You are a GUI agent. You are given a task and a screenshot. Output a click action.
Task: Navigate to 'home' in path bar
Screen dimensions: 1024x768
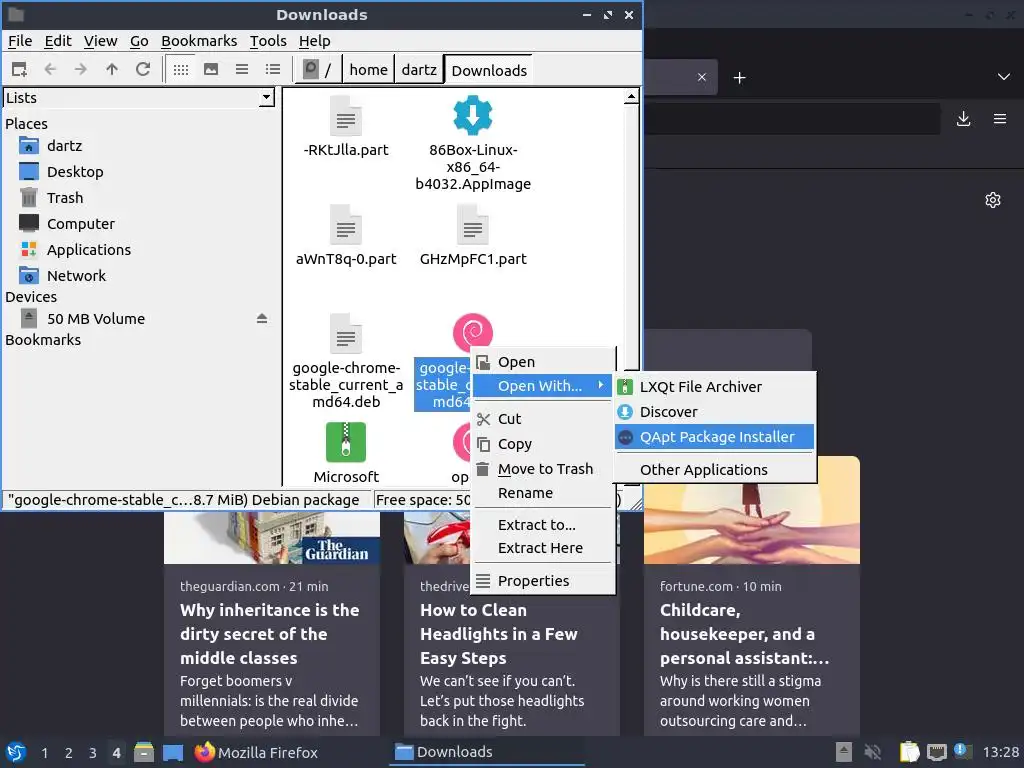click(368, 70)
